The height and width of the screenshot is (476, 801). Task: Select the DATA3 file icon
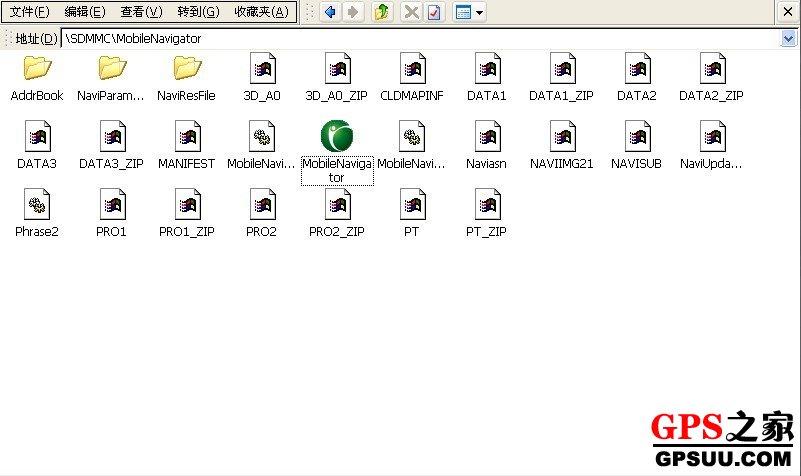click(37, 136)
